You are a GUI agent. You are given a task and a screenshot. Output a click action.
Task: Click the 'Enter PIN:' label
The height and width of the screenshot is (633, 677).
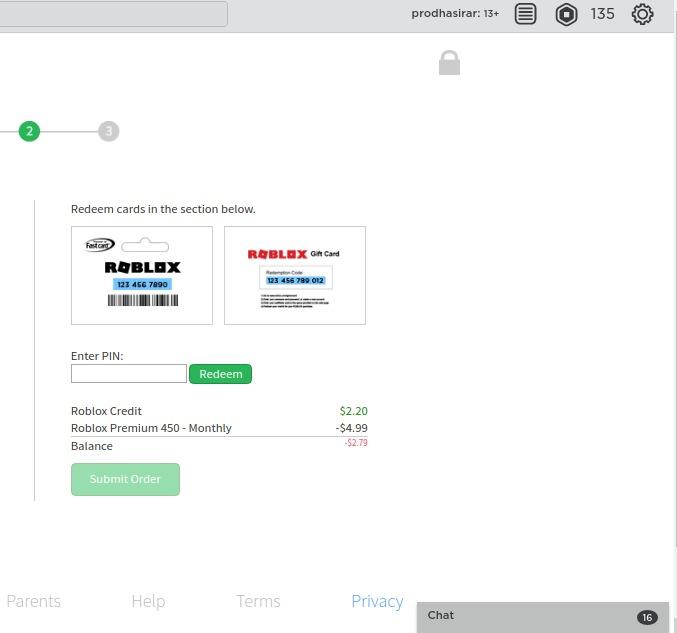(97, 356)
